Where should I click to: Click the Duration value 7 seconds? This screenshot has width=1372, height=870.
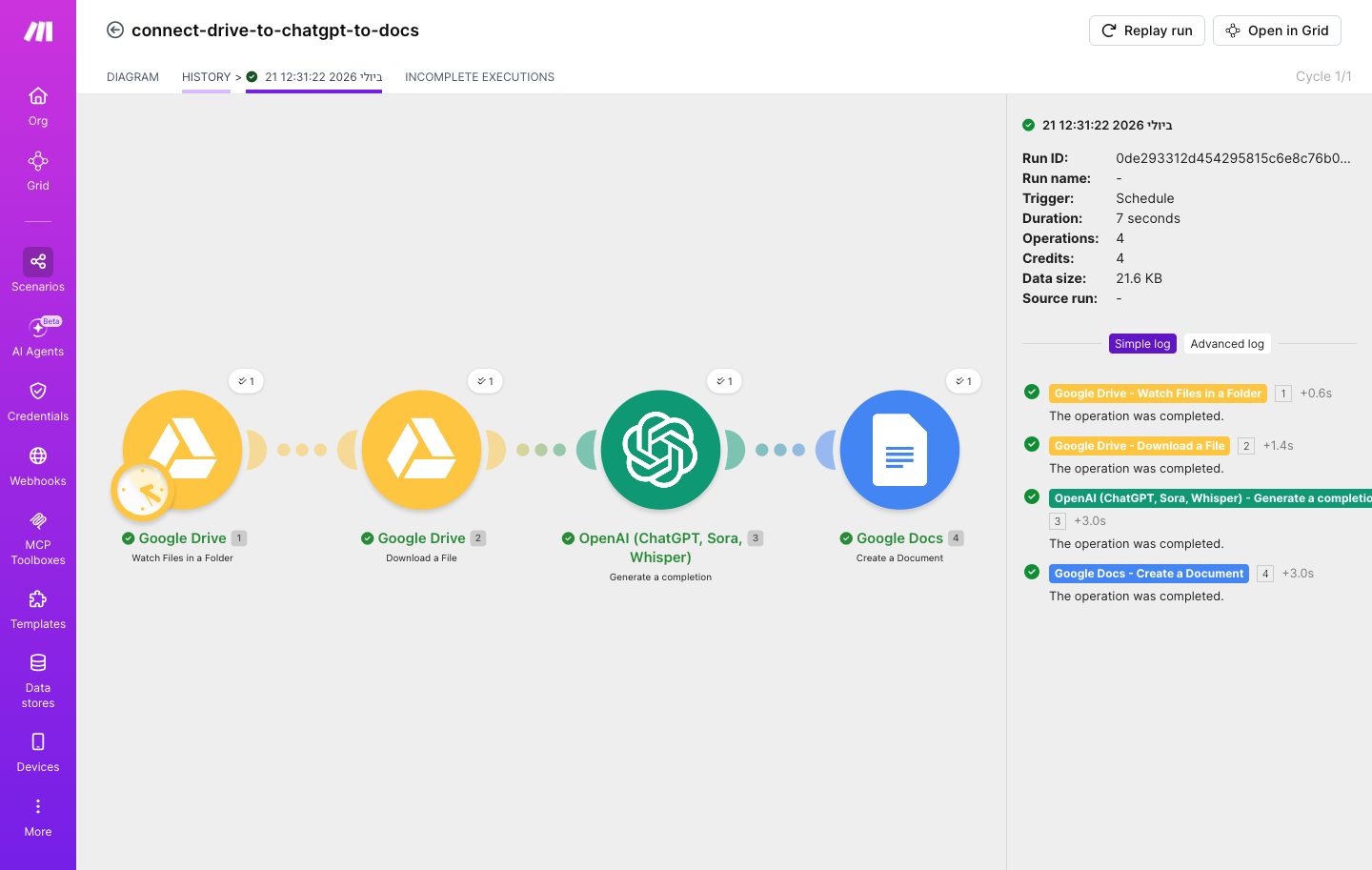coord(1148,218)
